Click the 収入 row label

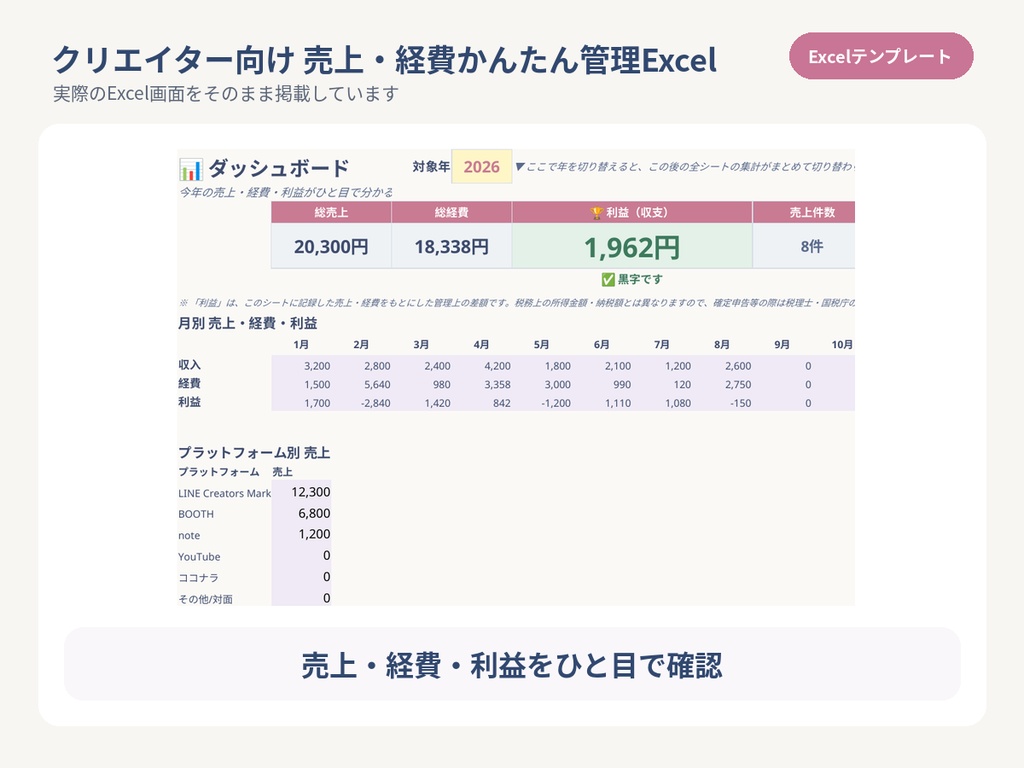point(189,365)
